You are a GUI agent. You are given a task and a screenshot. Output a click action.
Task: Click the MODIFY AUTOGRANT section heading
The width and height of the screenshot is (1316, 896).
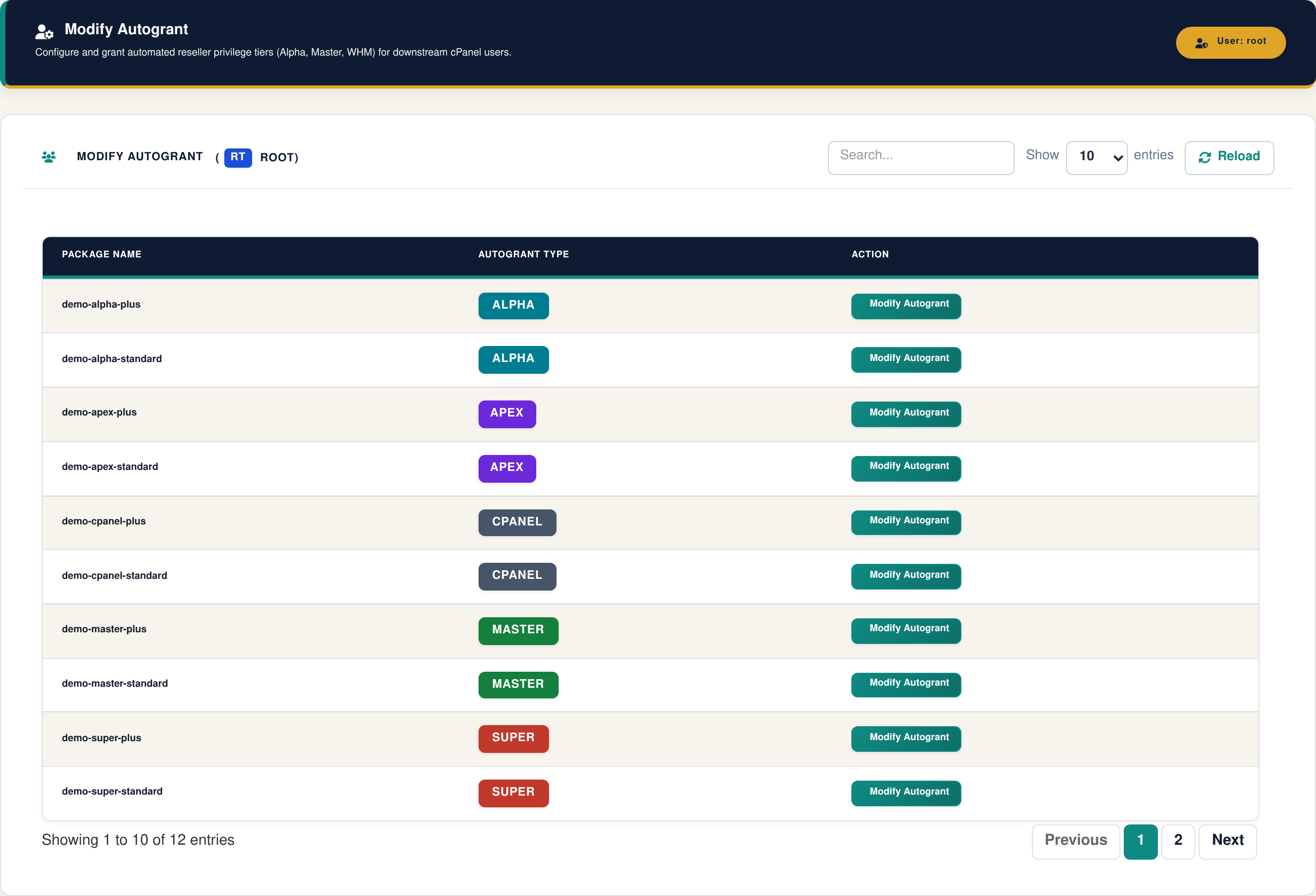coord(140,157)
